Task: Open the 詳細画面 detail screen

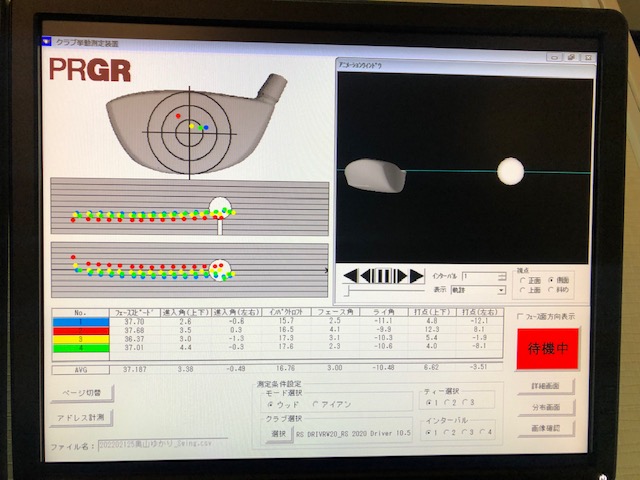Action: (x=546, y=386)
